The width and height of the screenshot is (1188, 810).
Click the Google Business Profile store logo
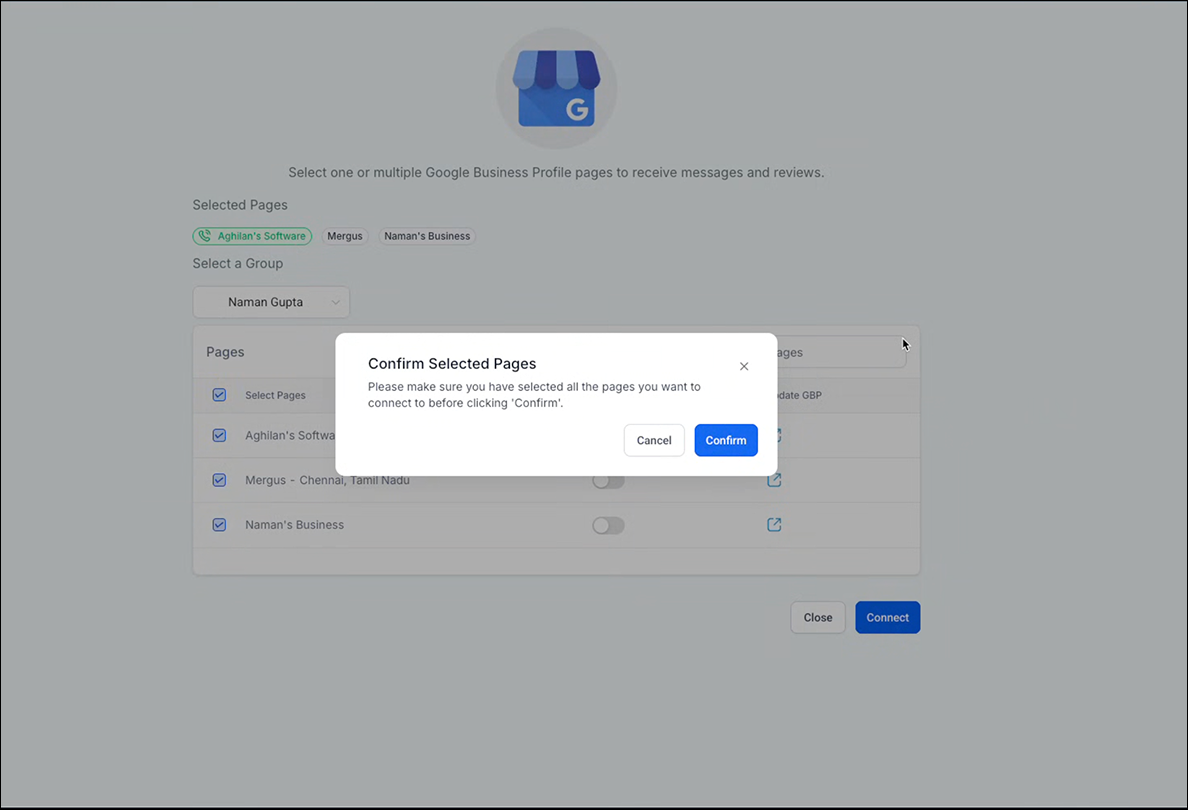pos(556,88)
